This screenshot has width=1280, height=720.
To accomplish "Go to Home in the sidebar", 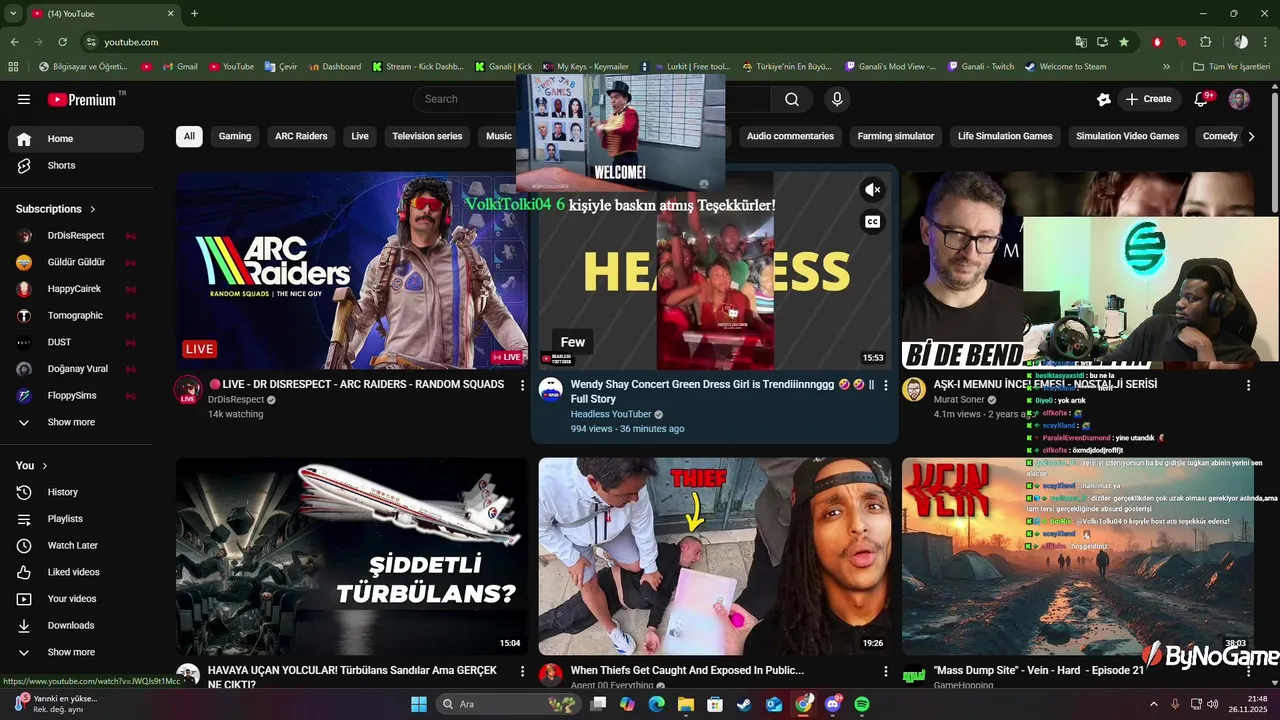I will coord(76,139).
